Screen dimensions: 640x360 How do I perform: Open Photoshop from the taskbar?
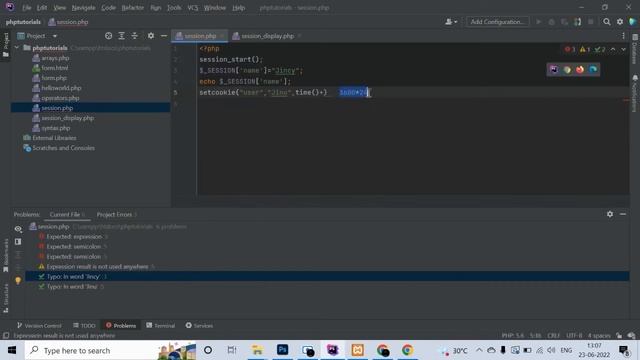282,350
